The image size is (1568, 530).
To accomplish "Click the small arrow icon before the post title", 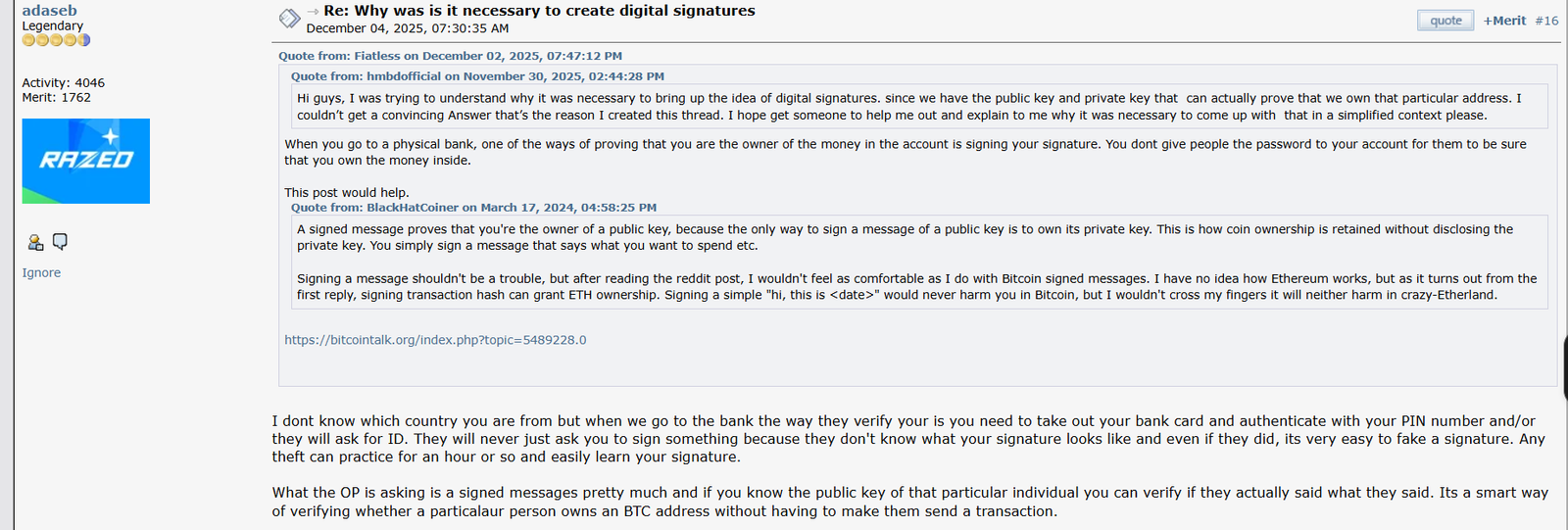I will point(313,12).
